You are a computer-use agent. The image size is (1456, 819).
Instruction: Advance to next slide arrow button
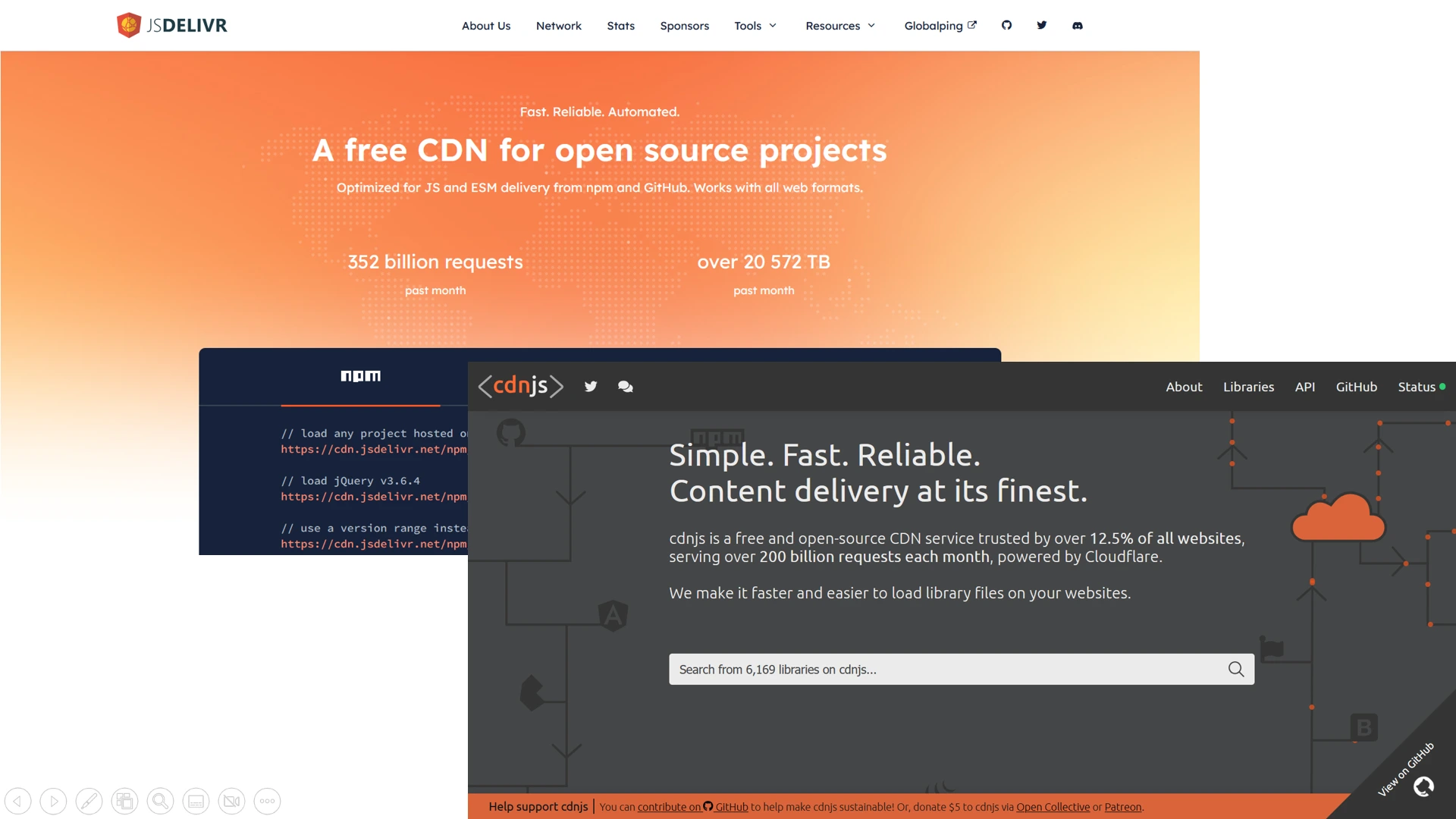click(x=53, y=801)
